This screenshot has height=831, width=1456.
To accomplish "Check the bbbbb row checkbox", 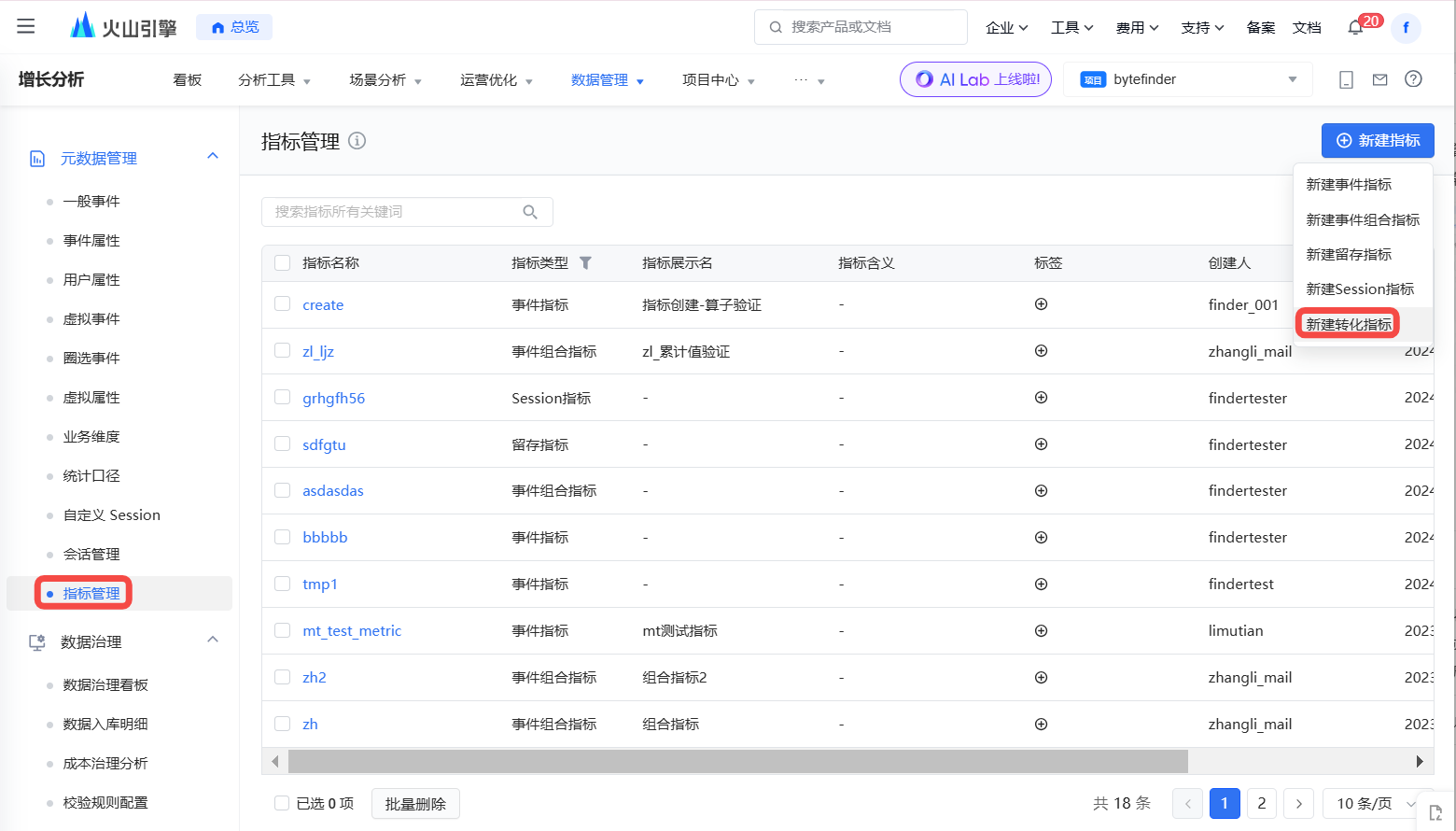I will [283, 537].
